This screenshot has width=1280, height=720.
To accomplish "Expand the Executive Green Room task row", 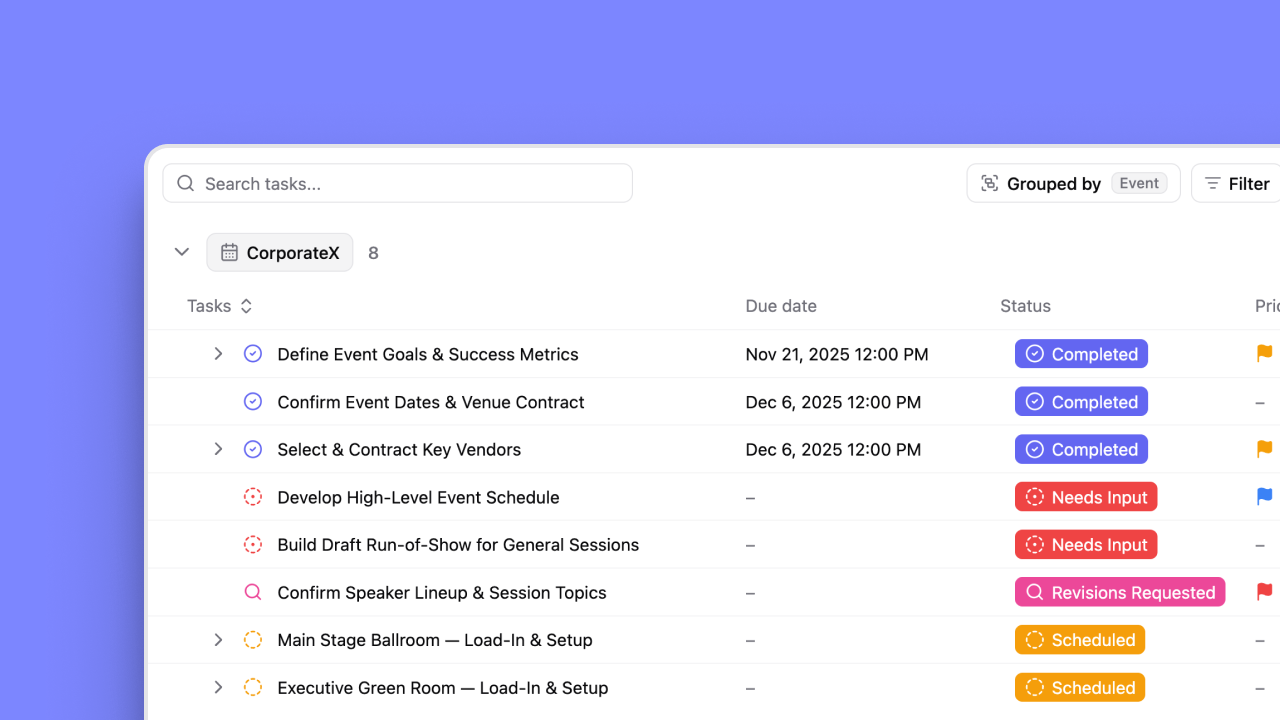I will point(218,687).
